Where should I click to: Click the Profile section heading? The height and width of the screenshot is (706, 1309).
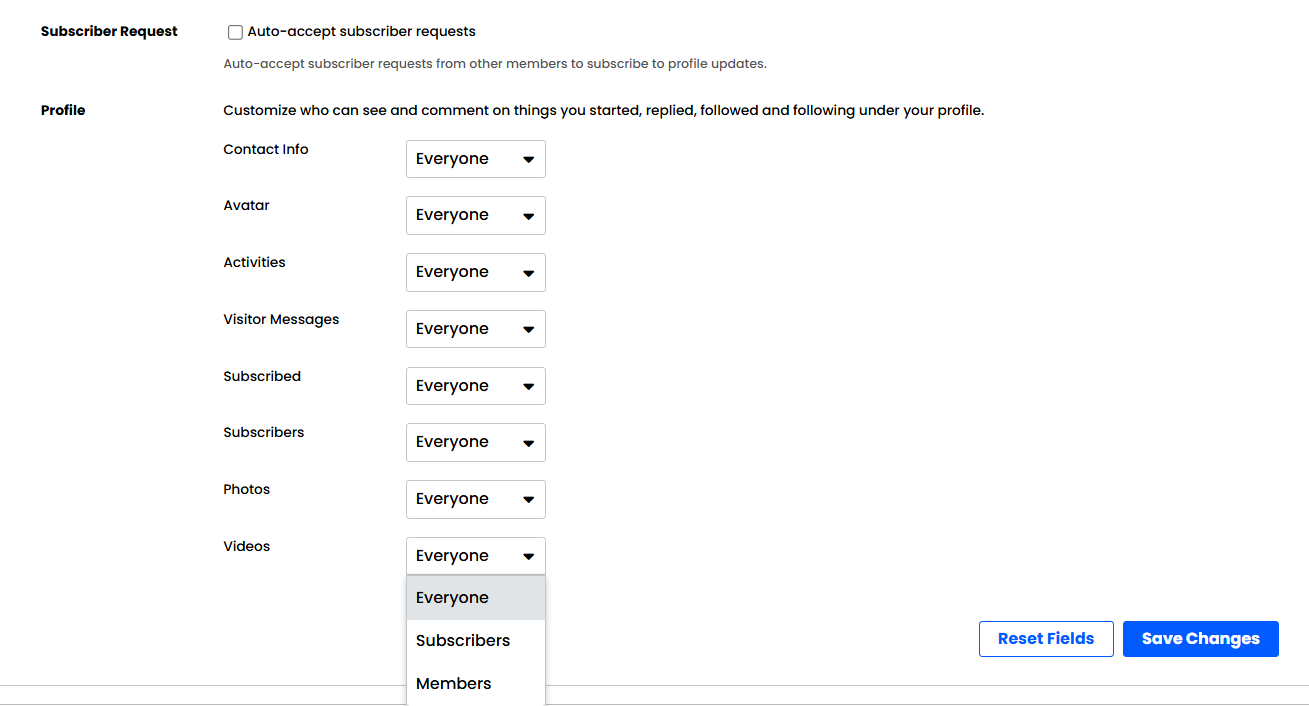[x=63, y=111]
